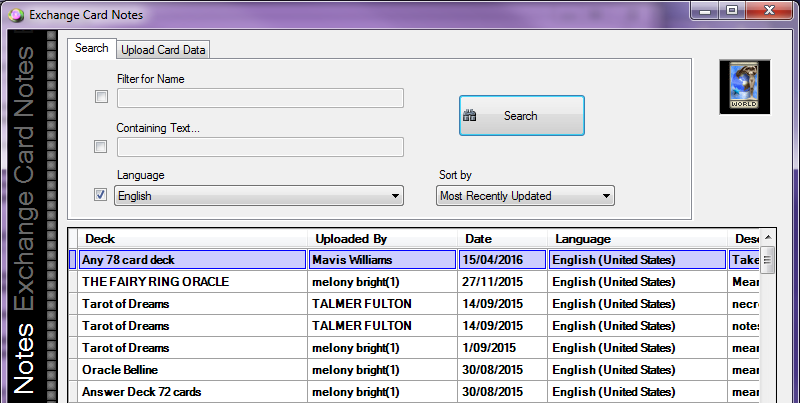Click the Mavis Williams uploader cell
800x403 pixels.
[382, 260]
